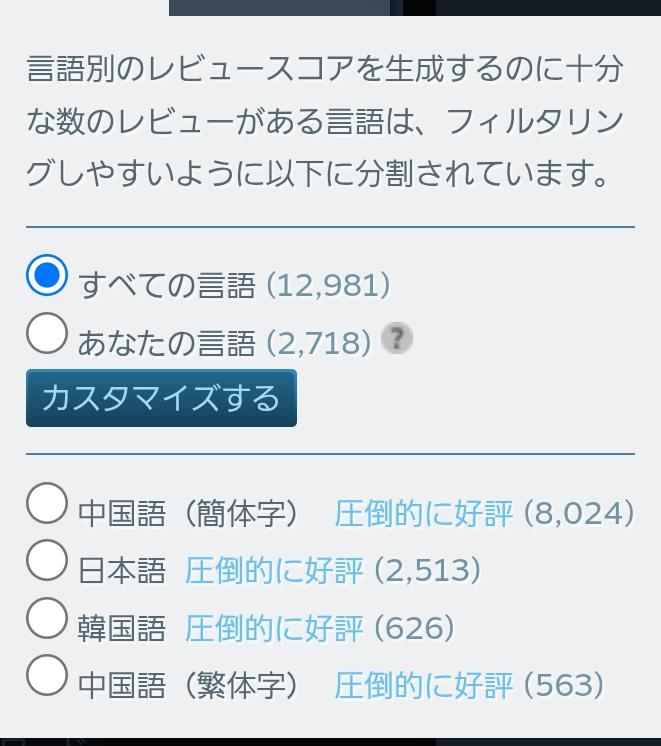Click the 圧倒的に好評 score for 韓国語
This screenshot has width=661, height=746.
click(x=274, y=629)
